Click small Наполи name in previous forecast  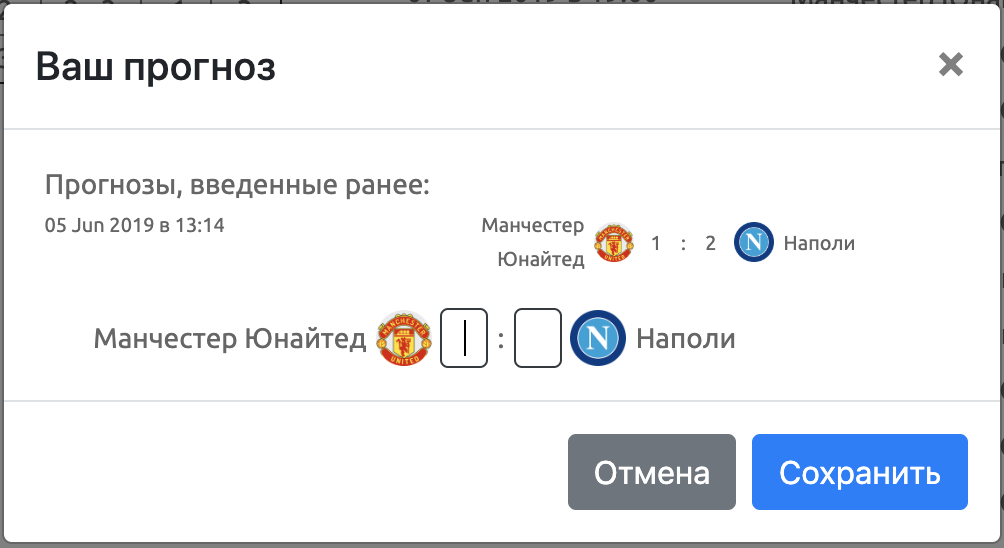tap(819, 243)
